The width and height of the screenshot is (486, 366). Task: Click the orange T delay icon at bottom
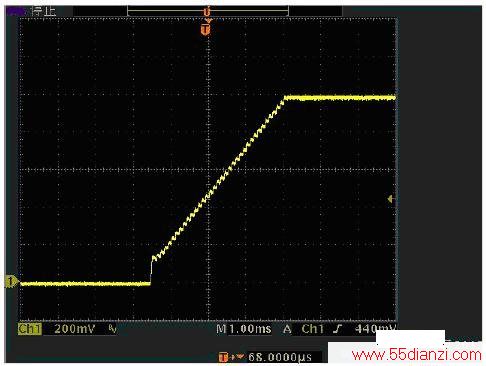click(x=223, y=357)
